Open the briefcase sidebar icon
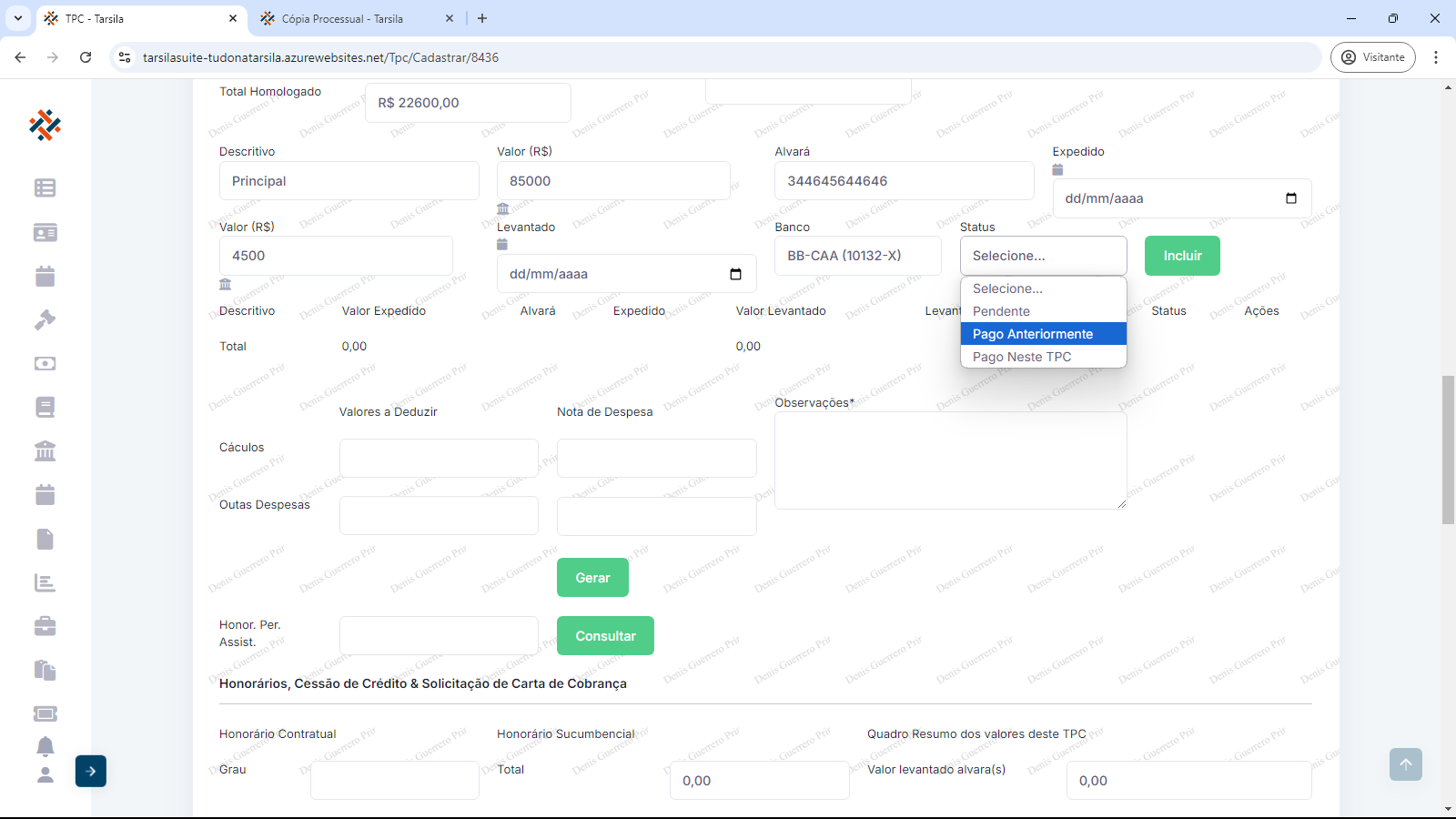 (x=45, y=626)
